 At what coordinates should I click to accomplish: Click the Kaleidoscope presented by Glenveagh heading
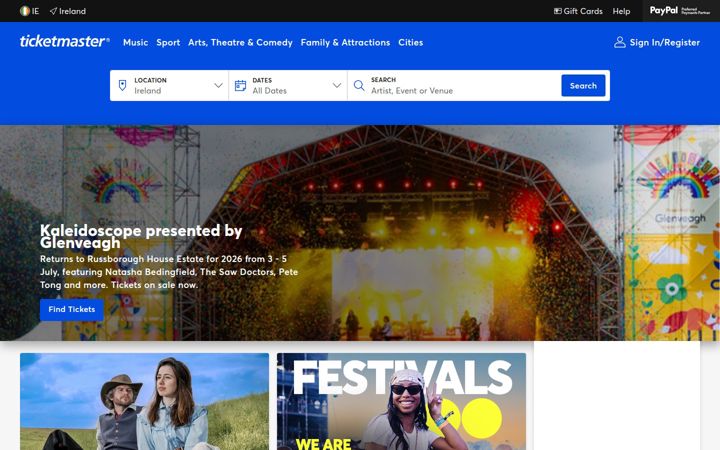coord(141,236)
